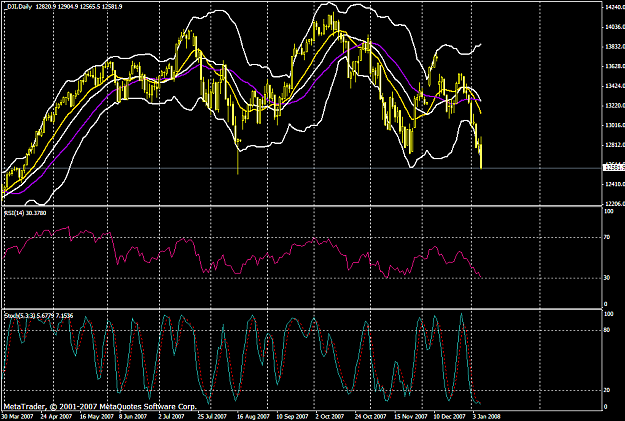Select the 13220.0 price axis label

(615, 106)
